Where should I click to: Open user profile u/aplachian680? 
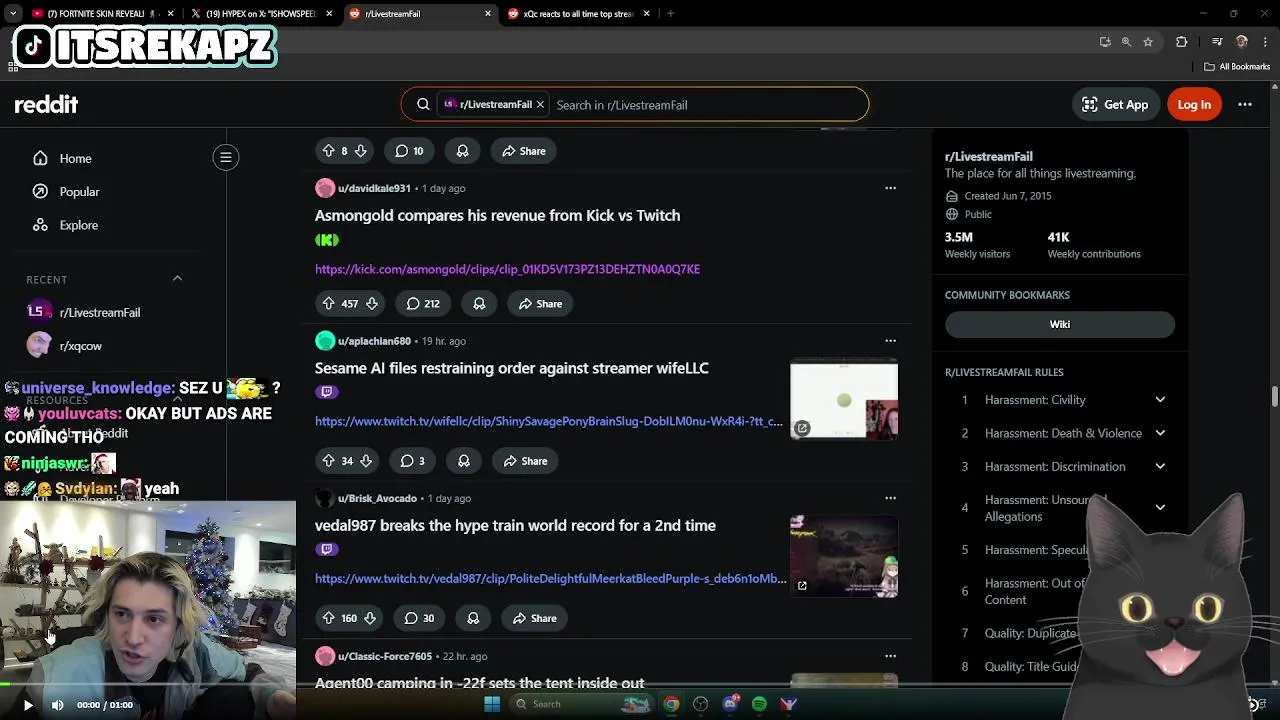click(x=374, y=341)
